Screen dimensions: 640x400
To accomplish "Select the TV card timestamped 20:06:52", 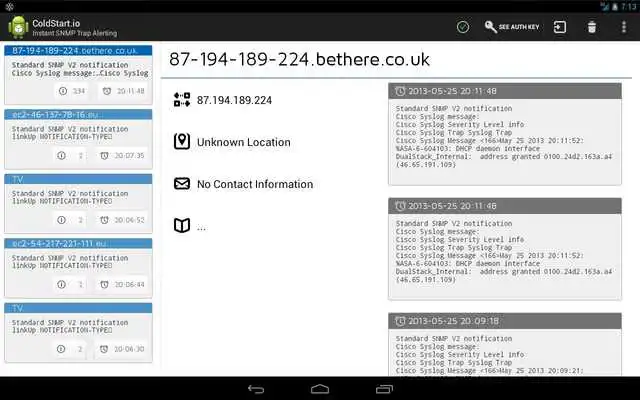I will click(x=78, y=203).
